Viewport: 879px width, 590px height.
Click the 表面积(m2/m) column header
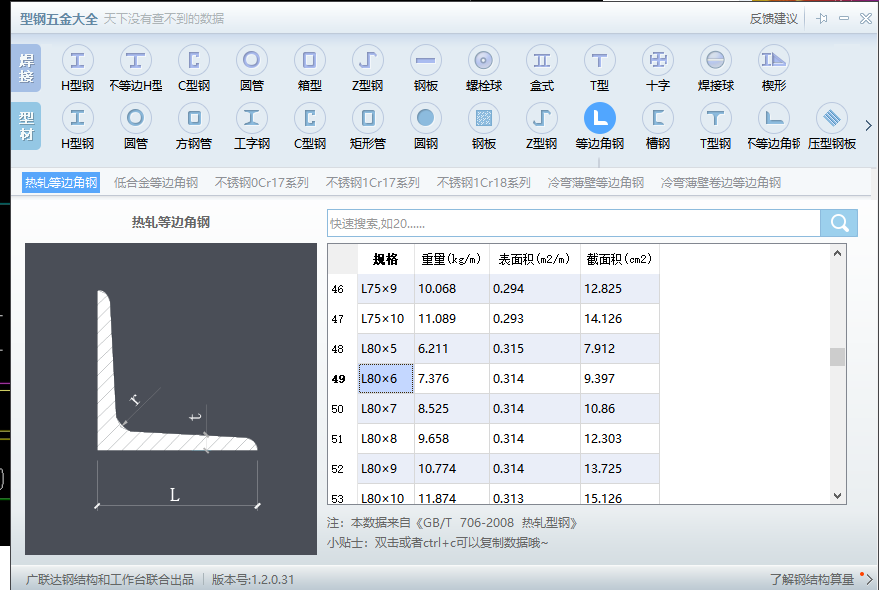[535, 259]
